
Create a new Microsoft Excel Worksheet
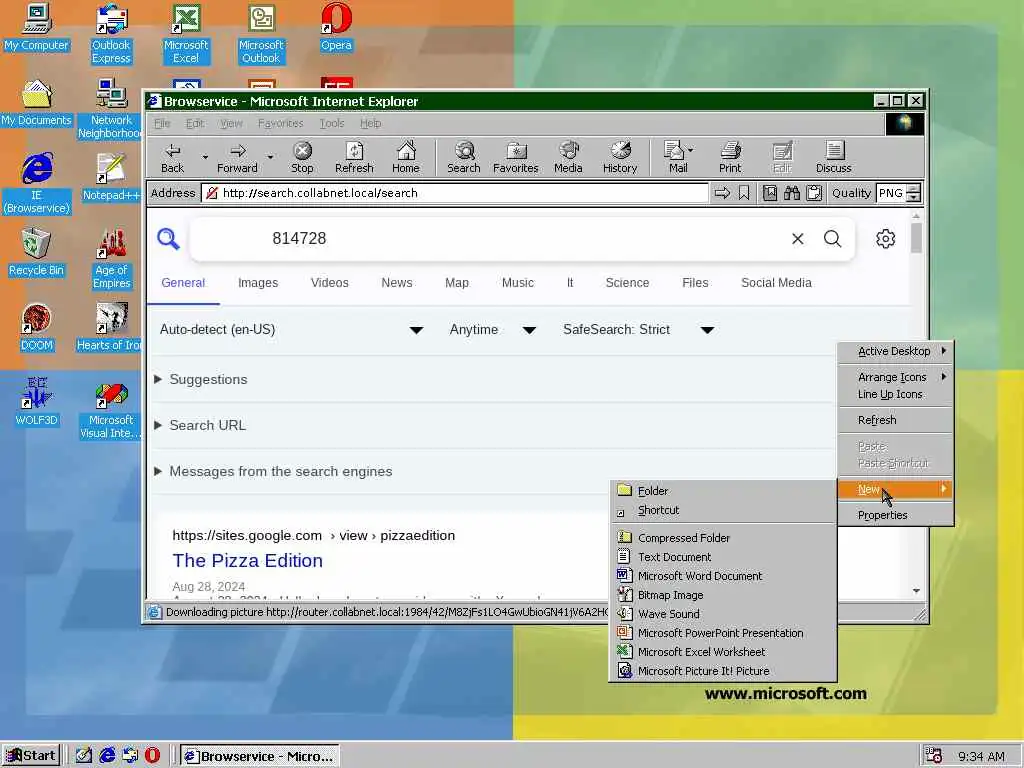click(x=723, y=652)
